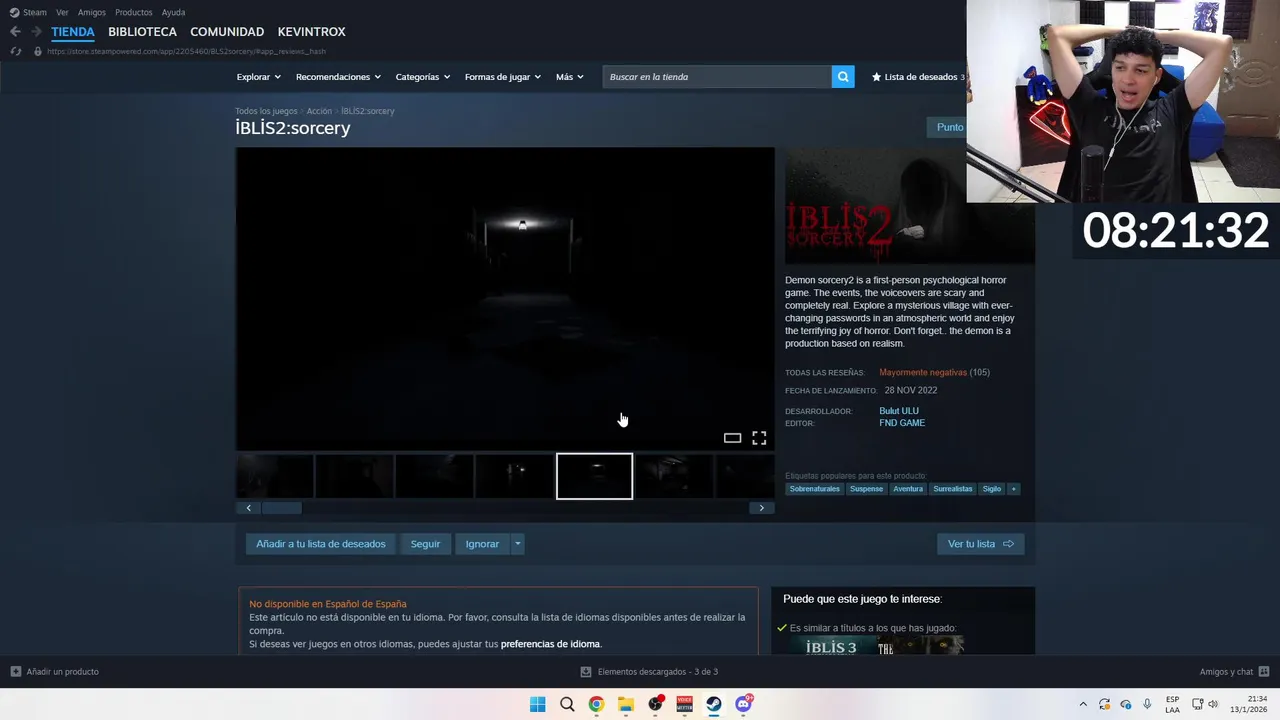
Task: Open the Amigos y chat icon
Action: 1264,672
